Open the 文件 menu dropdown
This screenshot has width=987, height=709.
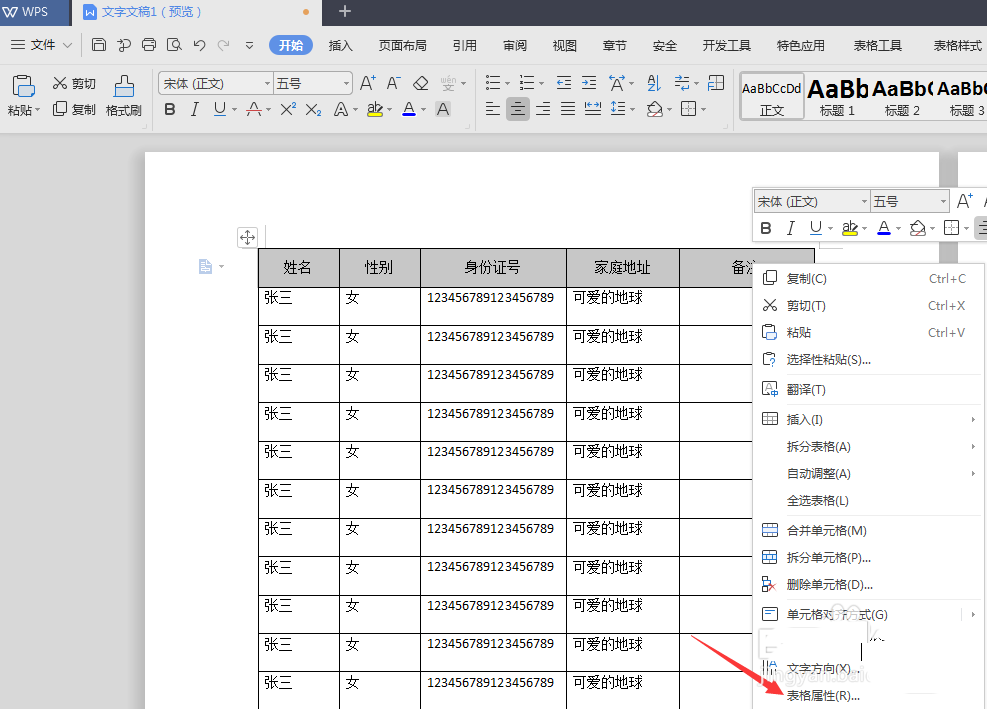tap(42, 45)
